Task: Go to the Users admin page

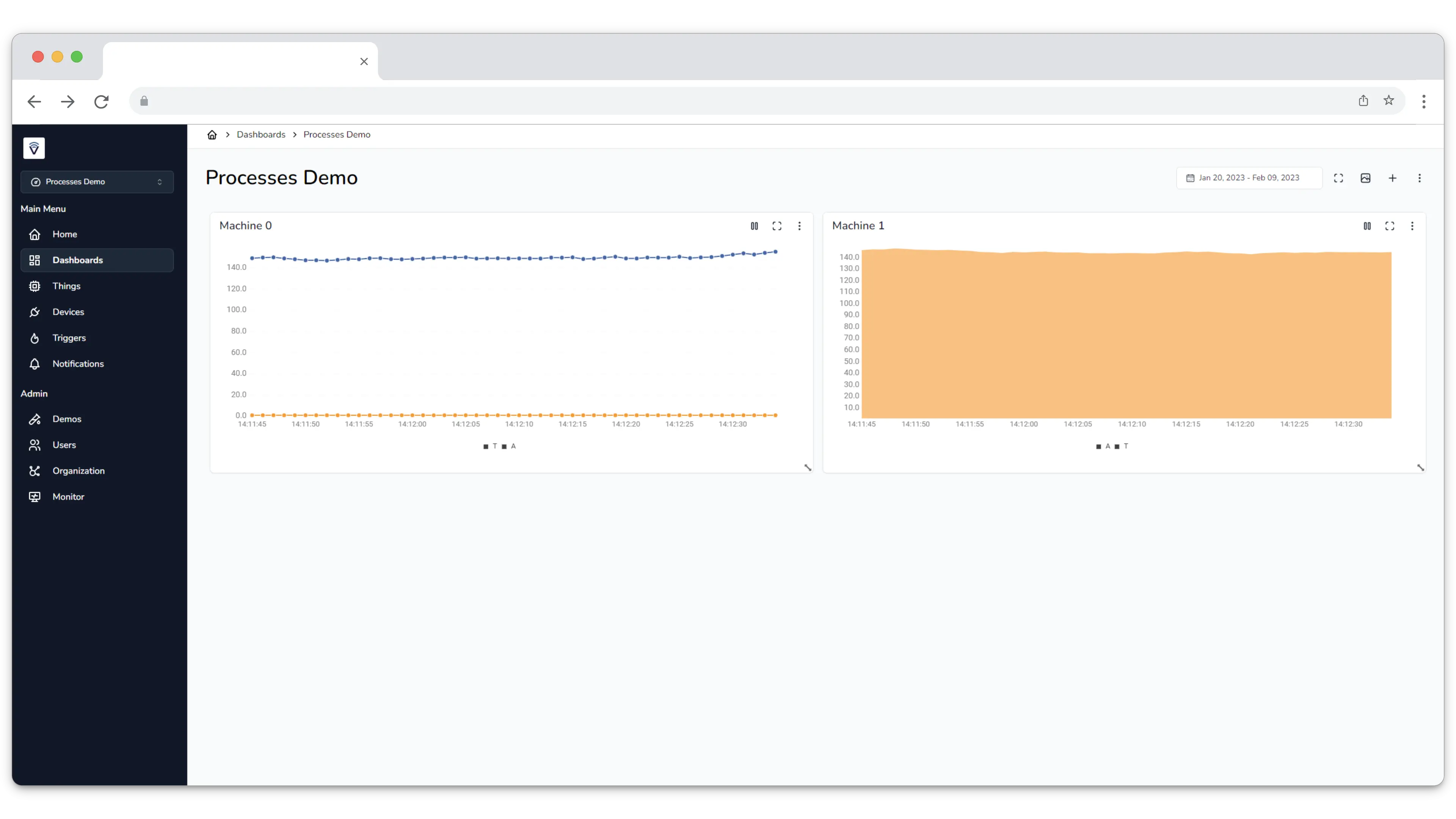Action: coord(64,445)
